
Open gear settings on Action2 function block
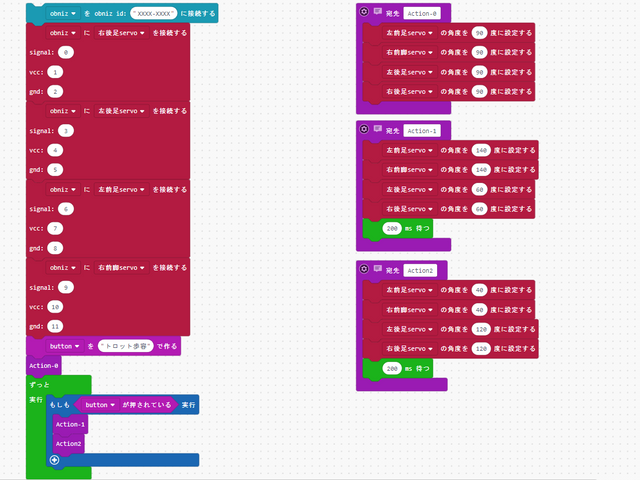point(363,269)
